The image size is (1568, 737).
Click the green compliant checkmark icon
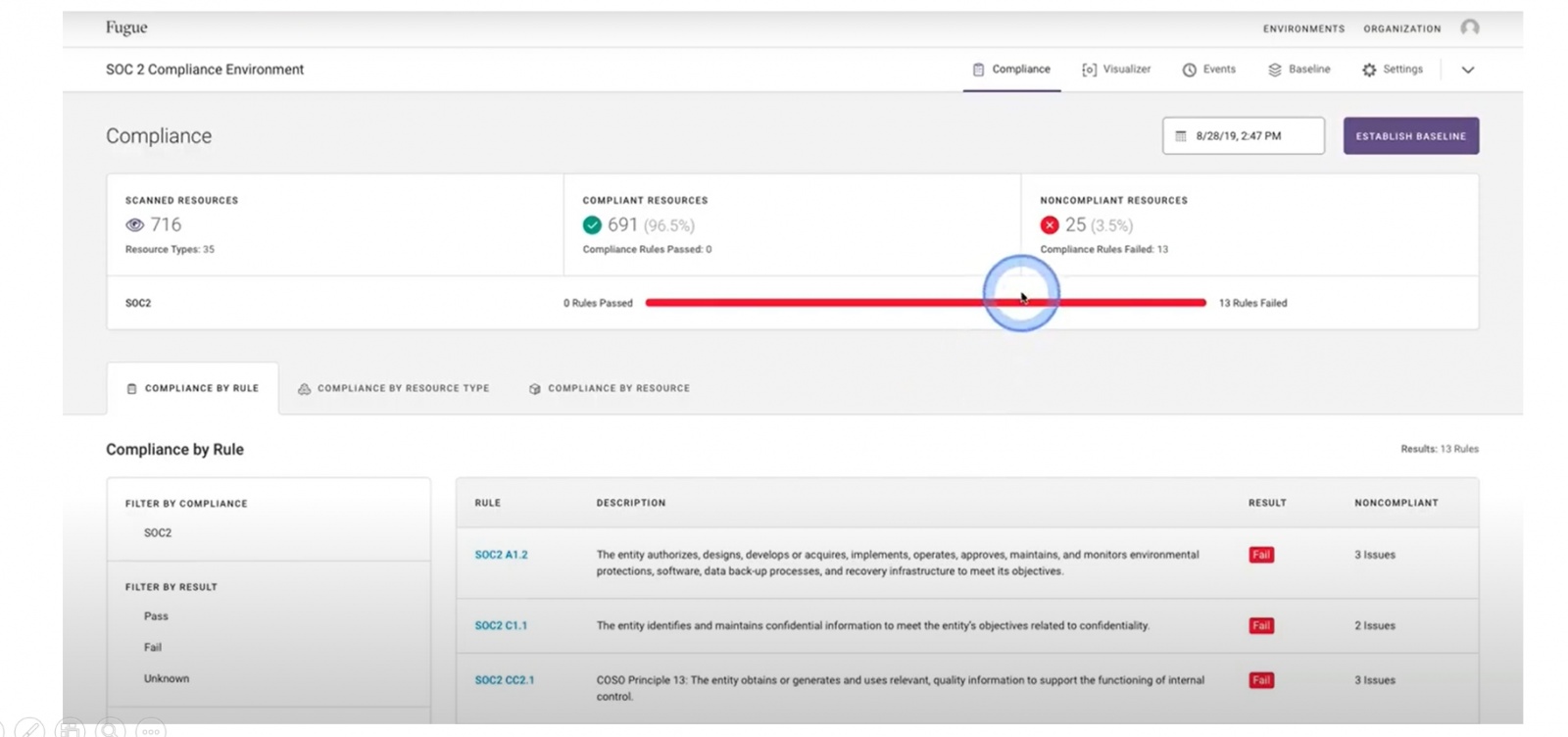tap(592, 224)
